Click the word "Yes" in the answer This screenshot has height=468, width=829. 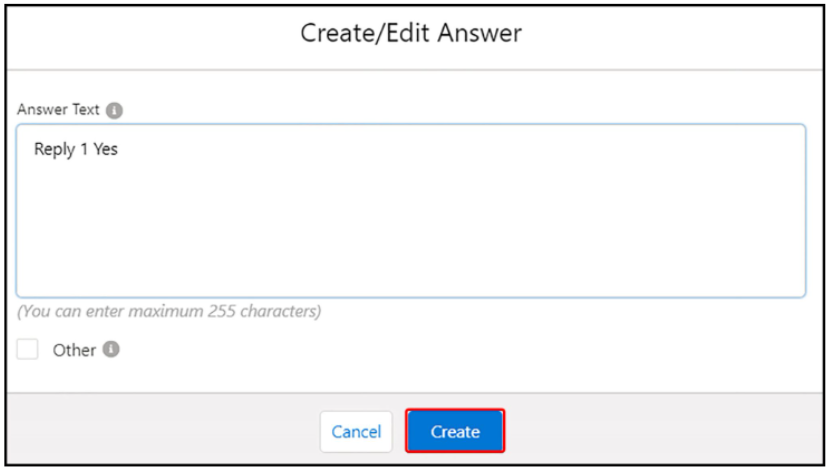click(x=106, y=150)
